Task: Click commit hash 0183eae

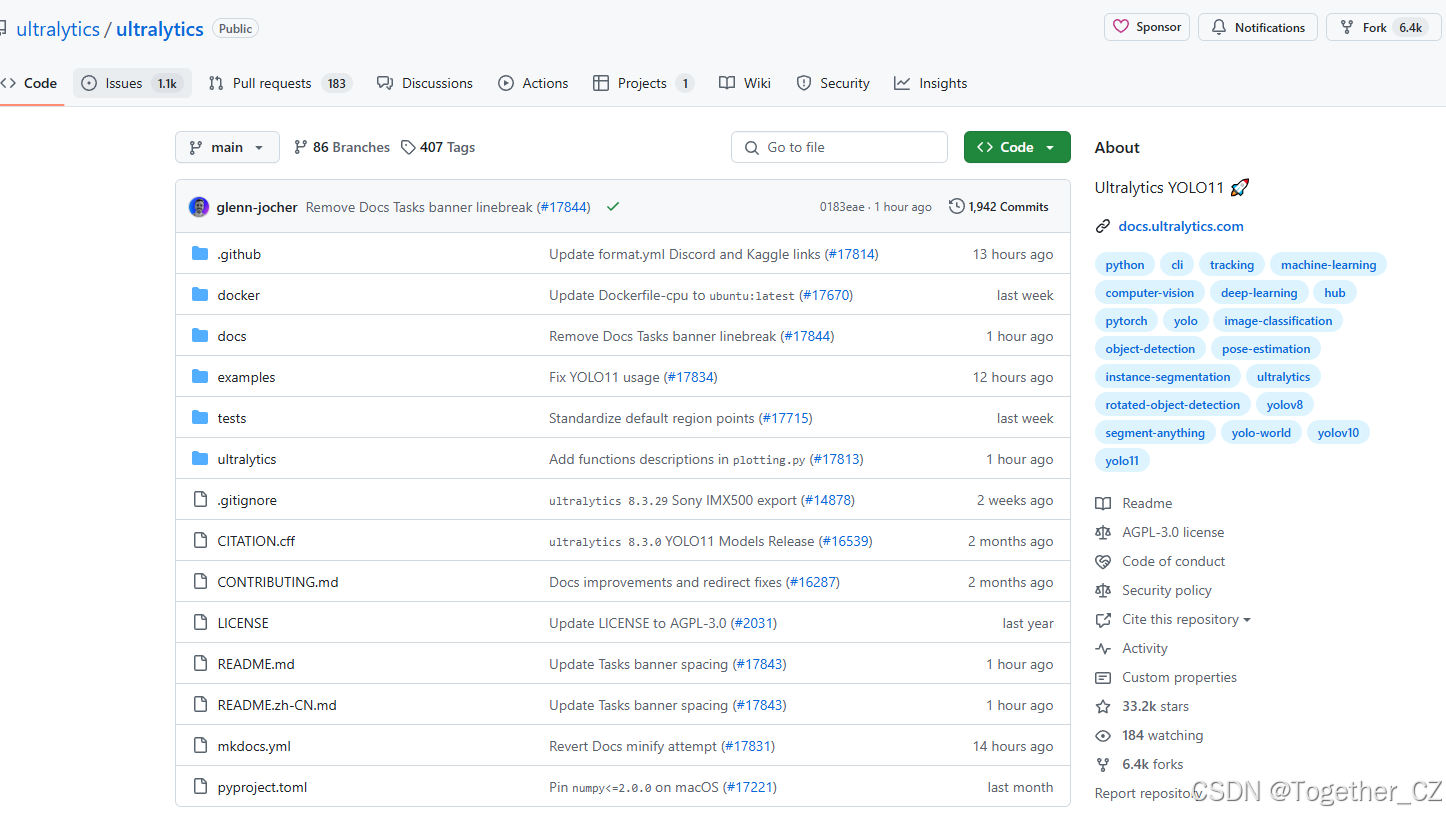Action: [843, 207]
